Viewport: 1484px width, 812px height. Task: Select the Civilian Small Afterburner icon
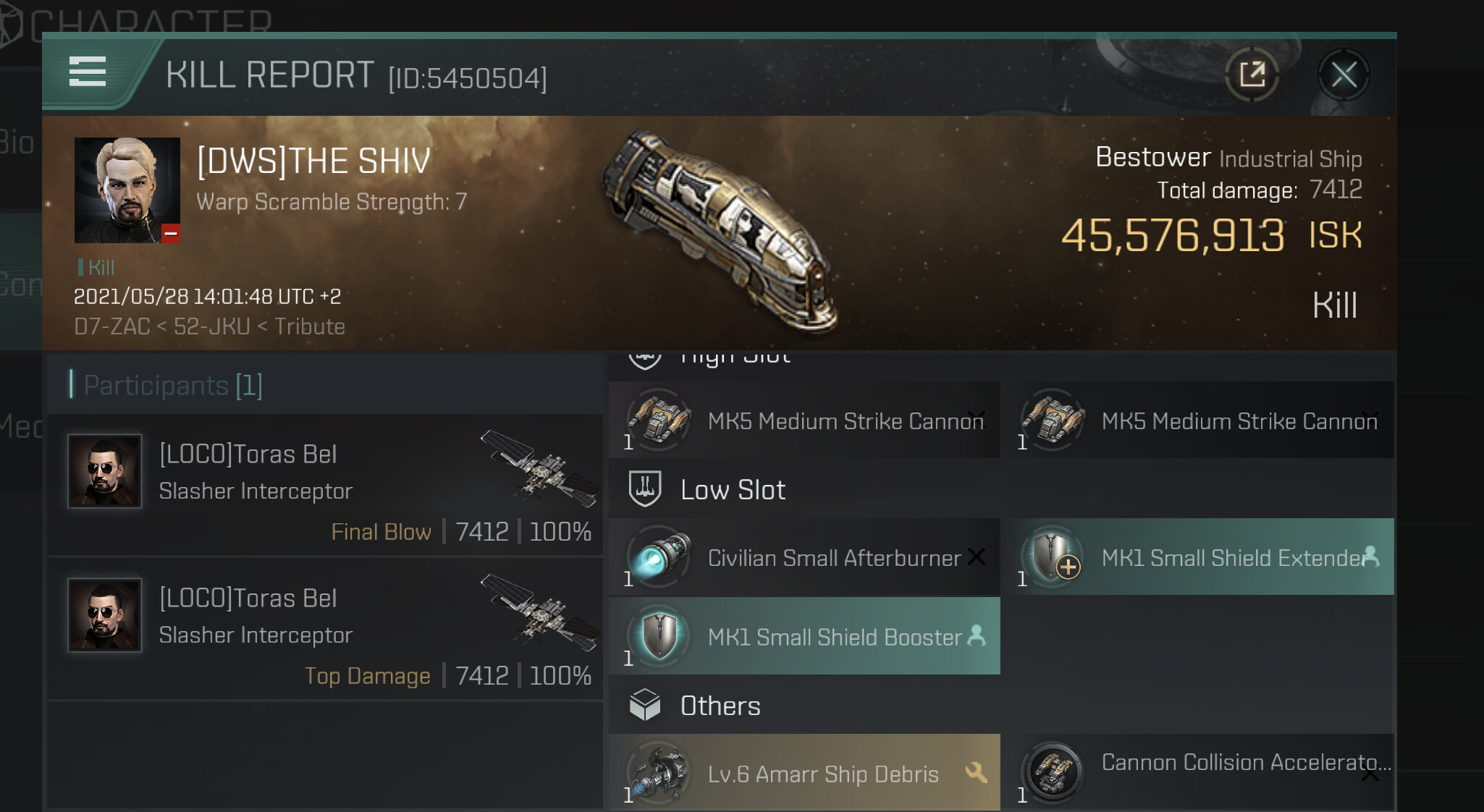click(x=659, y=557)
